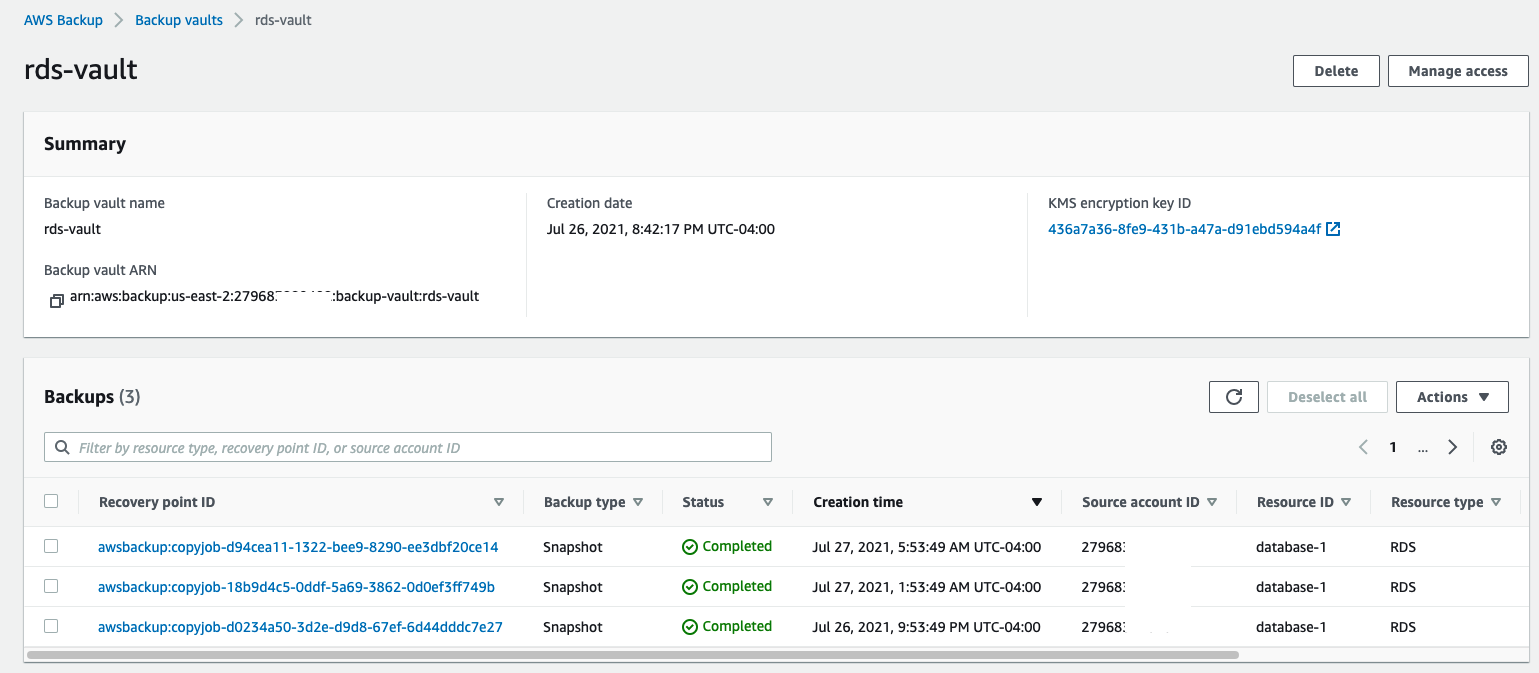This screenshot has width=1539, height=673.
Task: Click creation time Jul 27, 2021, 5:53:49 AM
Action: click(x=927, y=547)
